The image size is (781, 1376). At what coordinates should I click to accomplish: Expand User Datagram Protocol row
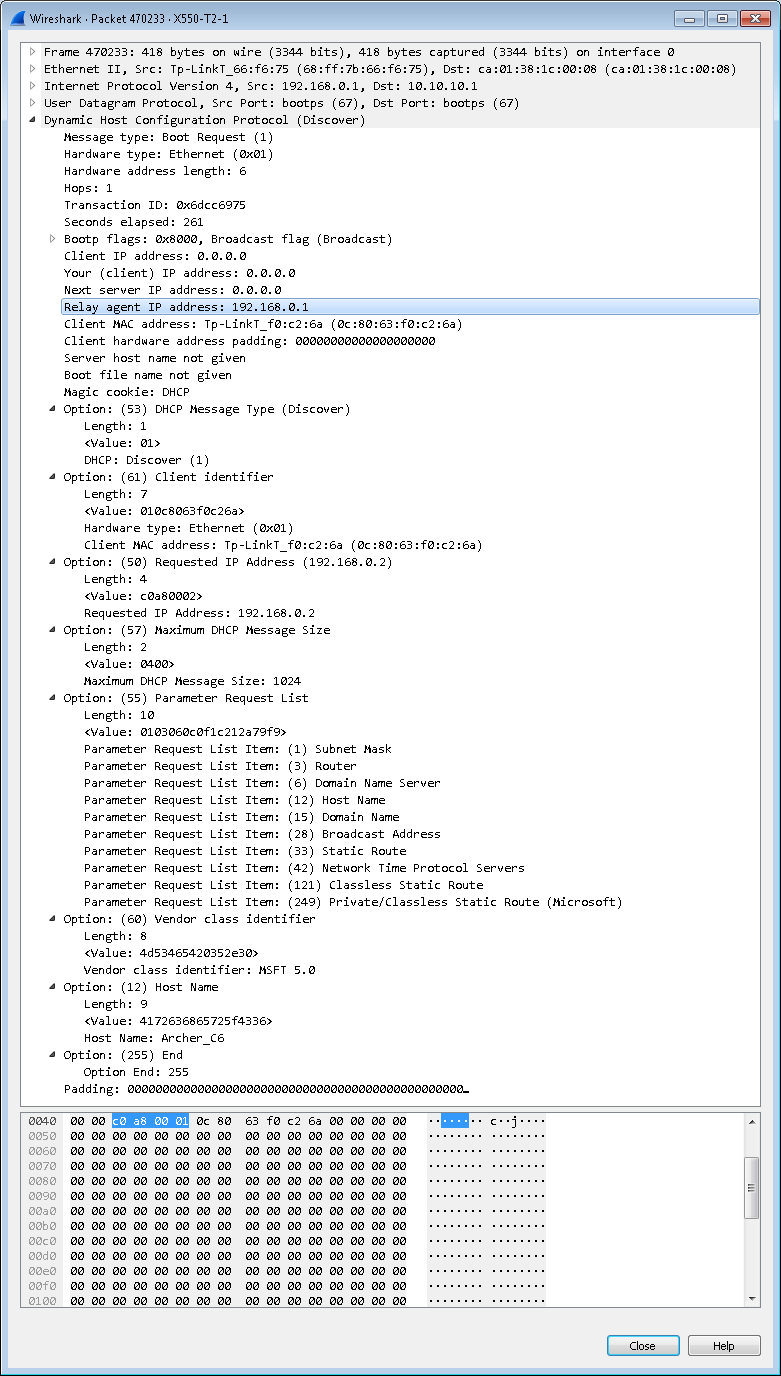33,103
